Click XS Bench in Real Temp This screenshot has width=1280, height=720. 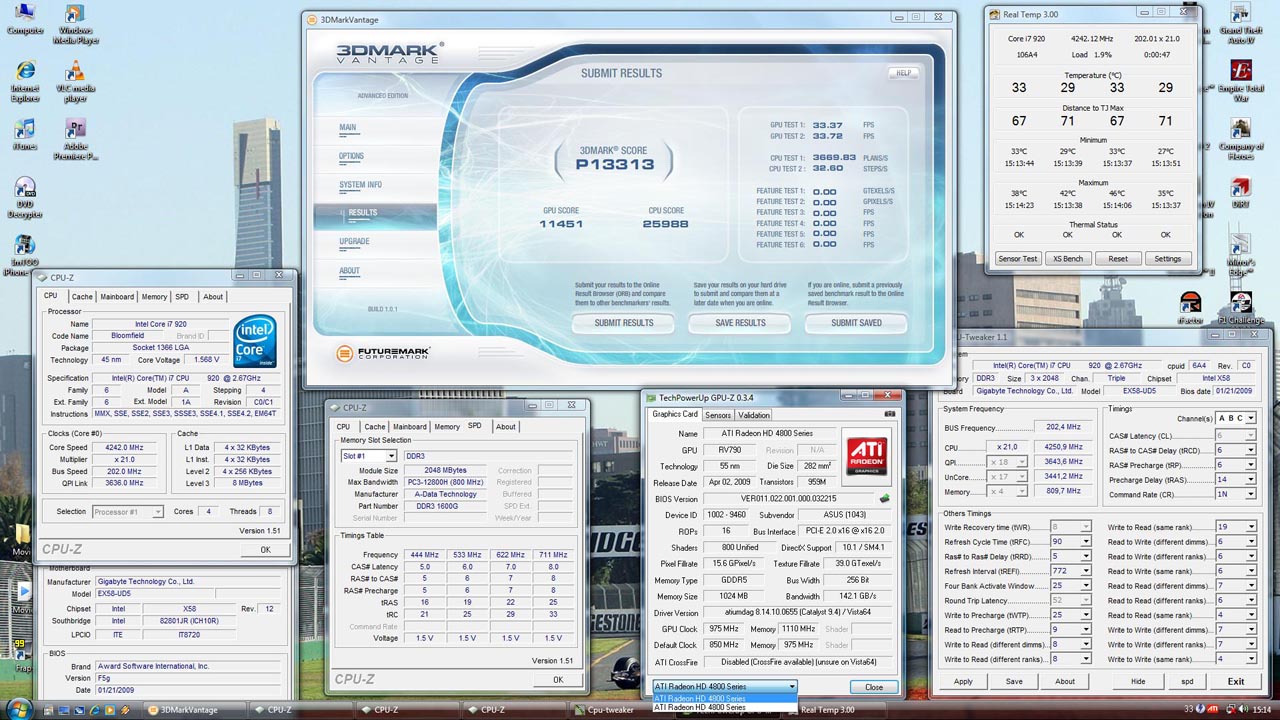[x=1068, y=259]
